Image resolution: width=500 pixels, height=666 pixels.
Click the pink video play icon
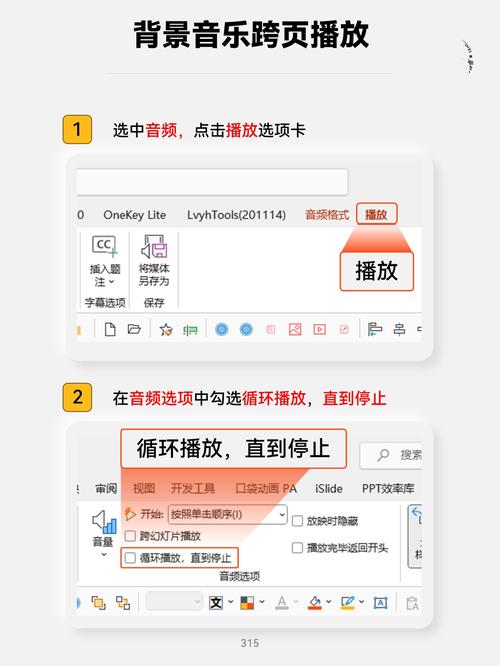tap(319, 329)
